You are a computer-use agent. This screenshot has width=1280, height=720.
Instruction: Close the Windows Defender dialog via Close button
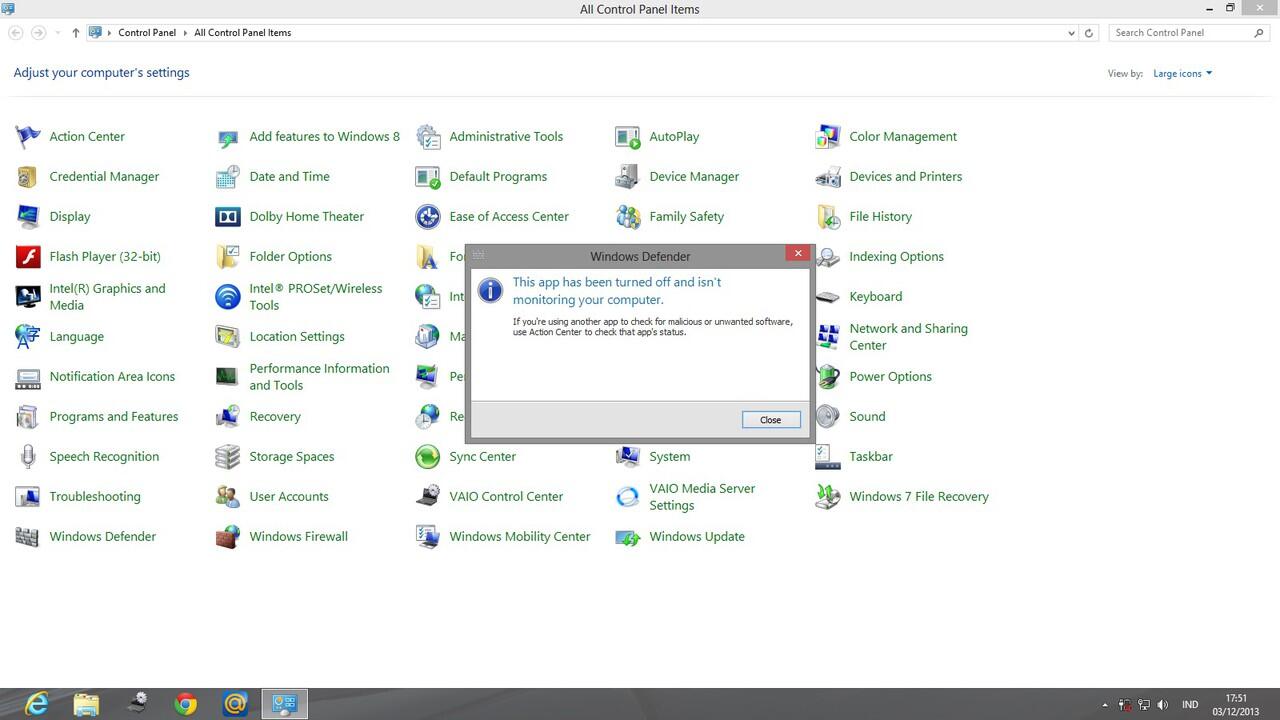pos(771,420)
